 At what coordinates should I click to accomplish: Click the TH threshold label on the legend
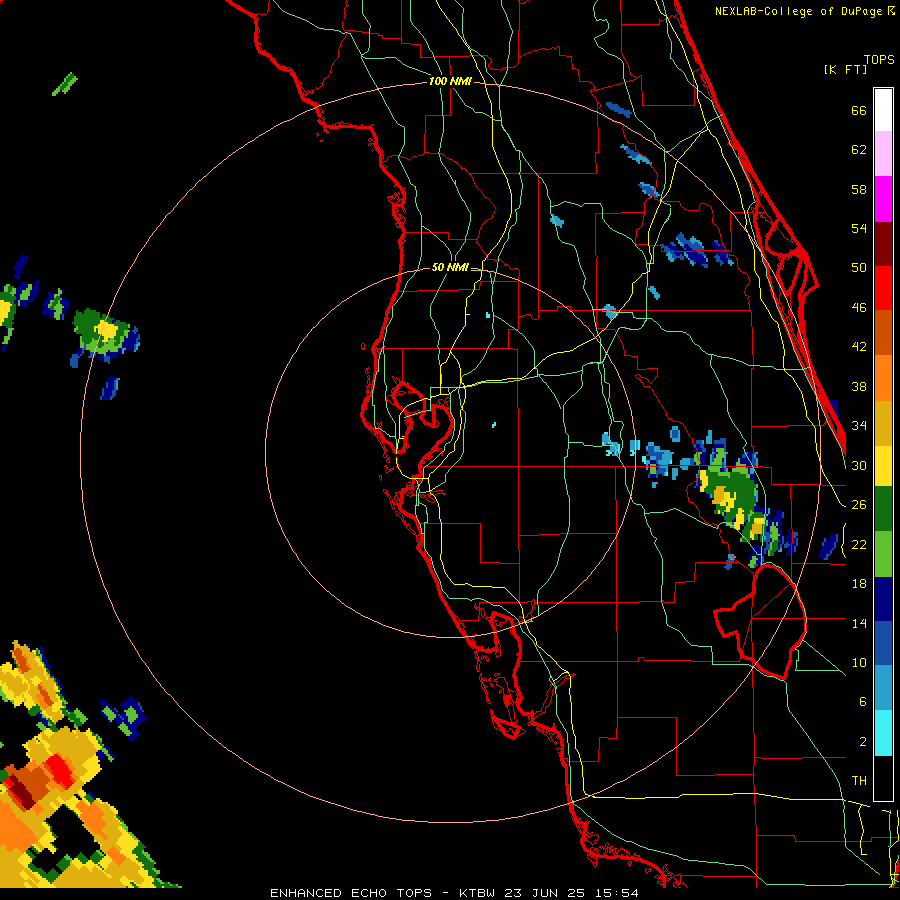pos(859,781)
